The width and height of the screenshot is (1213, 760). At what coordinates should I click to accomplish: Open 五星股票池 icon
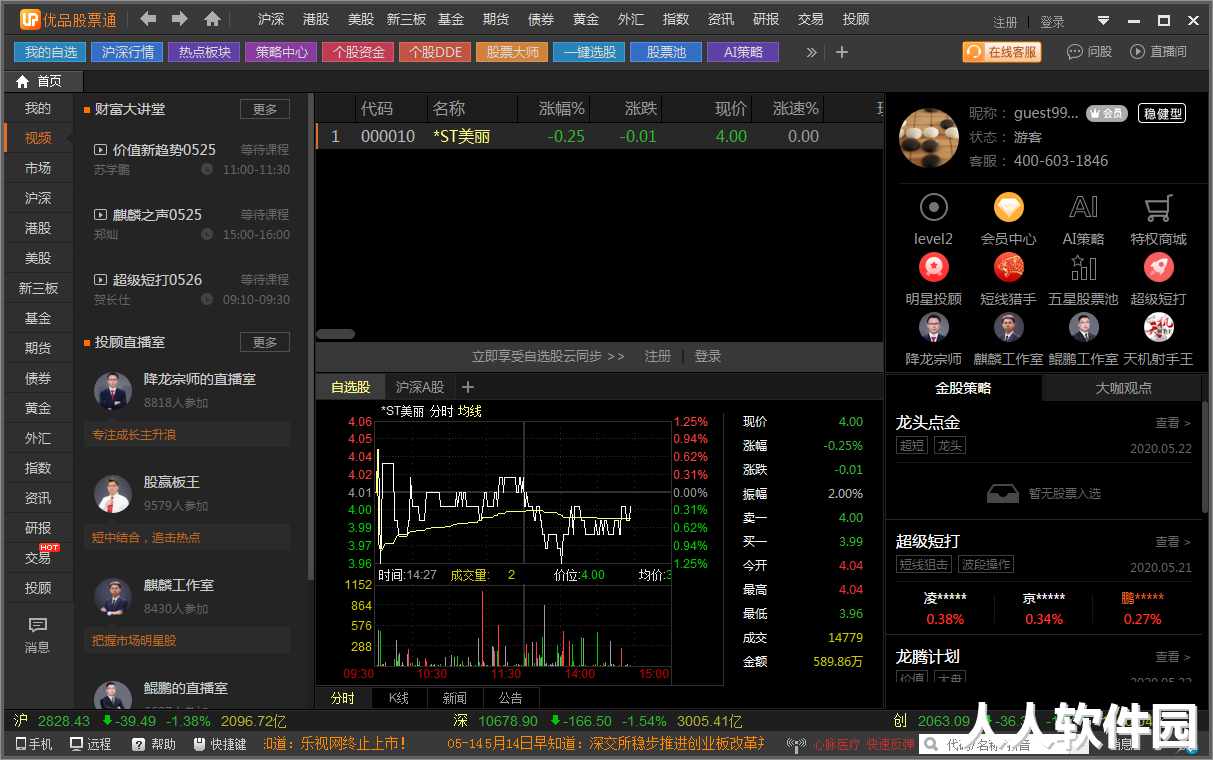(x=1084, y=267)
